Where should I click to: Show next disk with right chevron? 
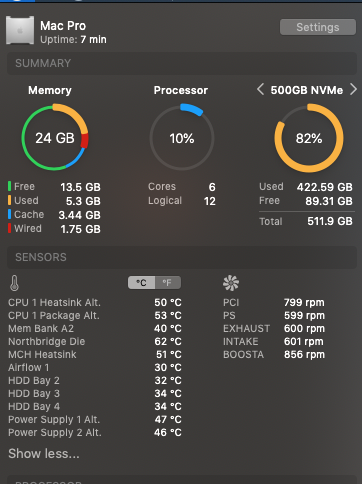[x=353, y=89]
